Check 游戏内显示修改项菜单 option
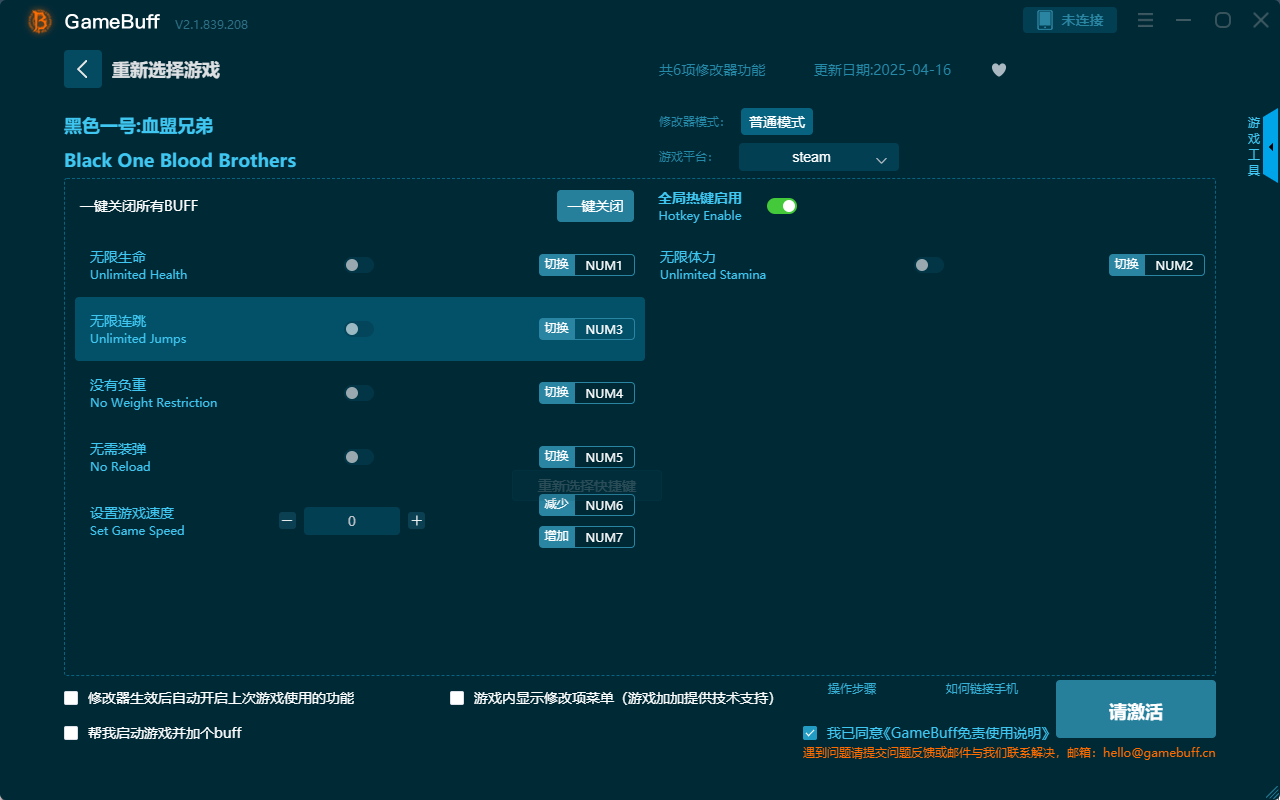The image size is (1280, 800). click(x=457, y=698)
